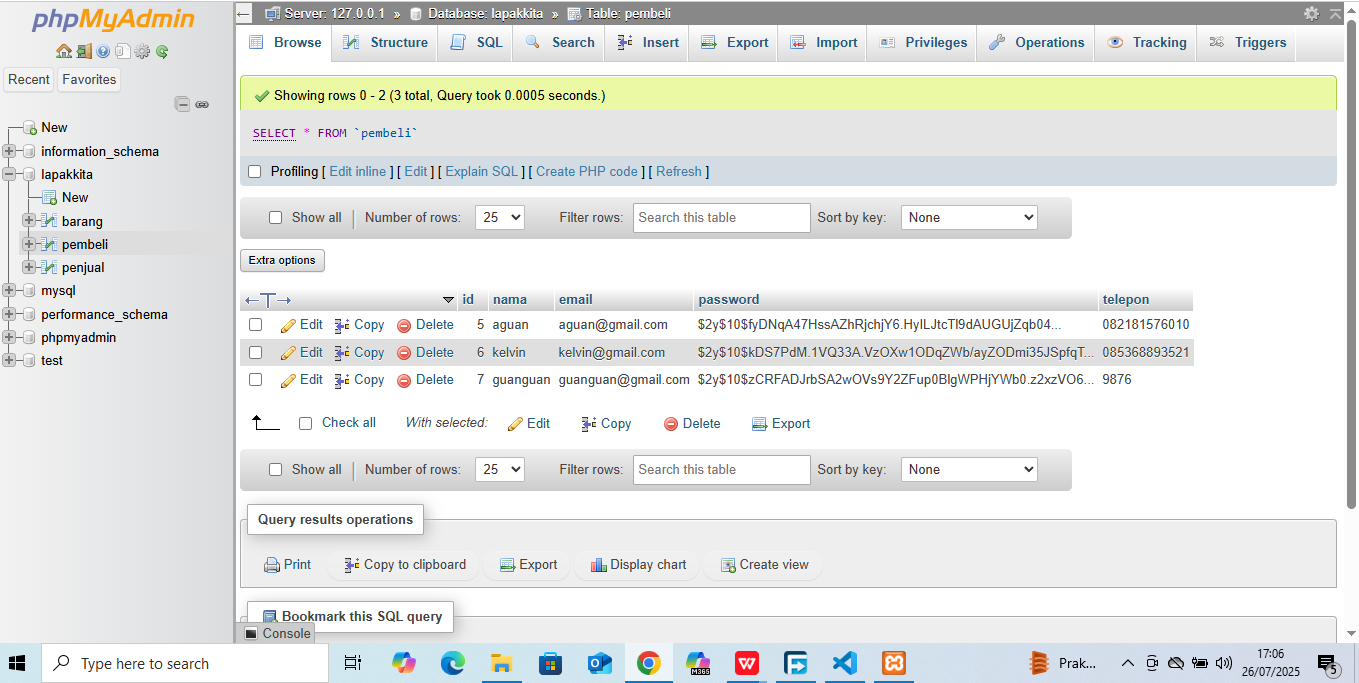Open upper Number of rows dropdown
1359x683 pixels.
(x=500, y=217)
